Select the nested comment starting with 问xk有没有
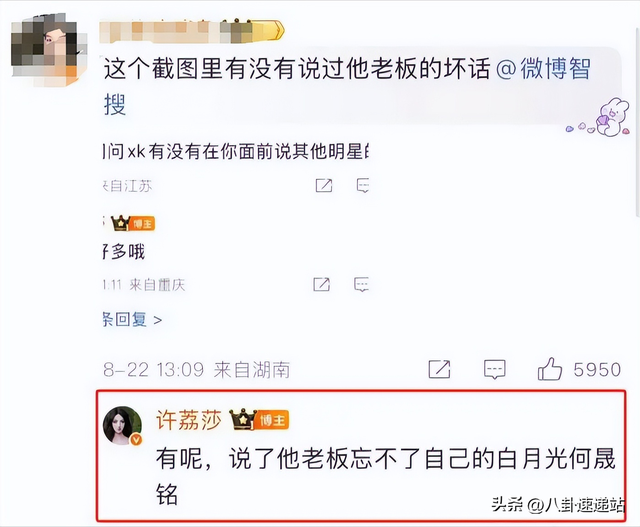 pos(236,152)
